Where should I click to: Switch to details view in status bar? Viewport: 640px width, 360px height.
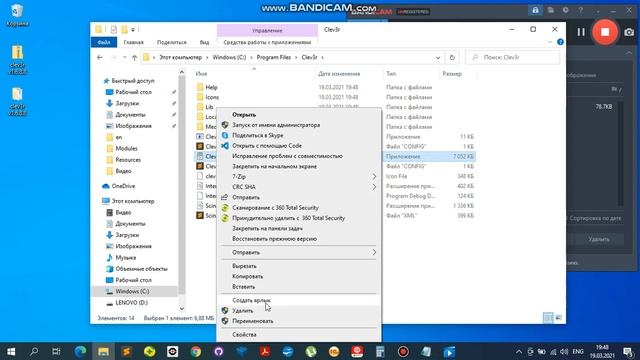coord(548,318)
